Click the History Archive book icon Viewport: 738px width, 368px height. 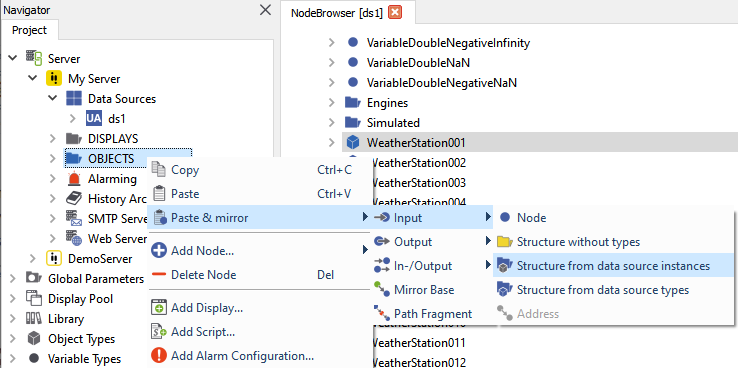[x=74, y=199]
